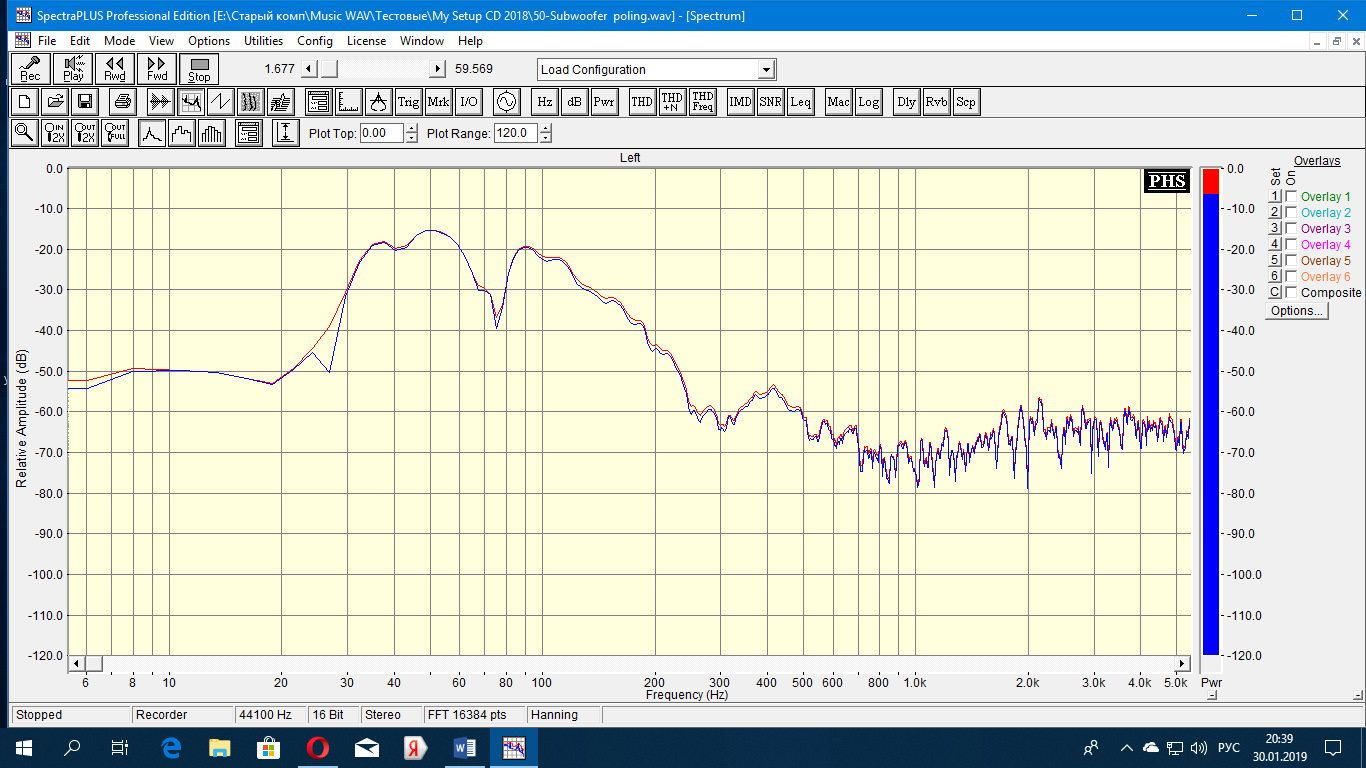Viewport: 1366px width, 768px height.
Task: Open the Log data logging utility
Action: tap(868, 101)
